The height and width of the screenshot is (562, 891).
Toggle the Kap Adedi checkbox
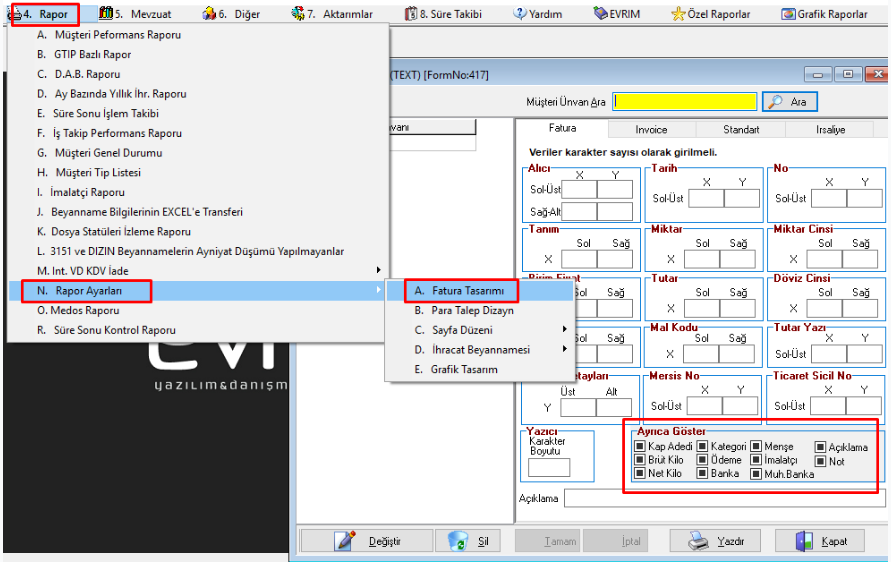(640, 446)
